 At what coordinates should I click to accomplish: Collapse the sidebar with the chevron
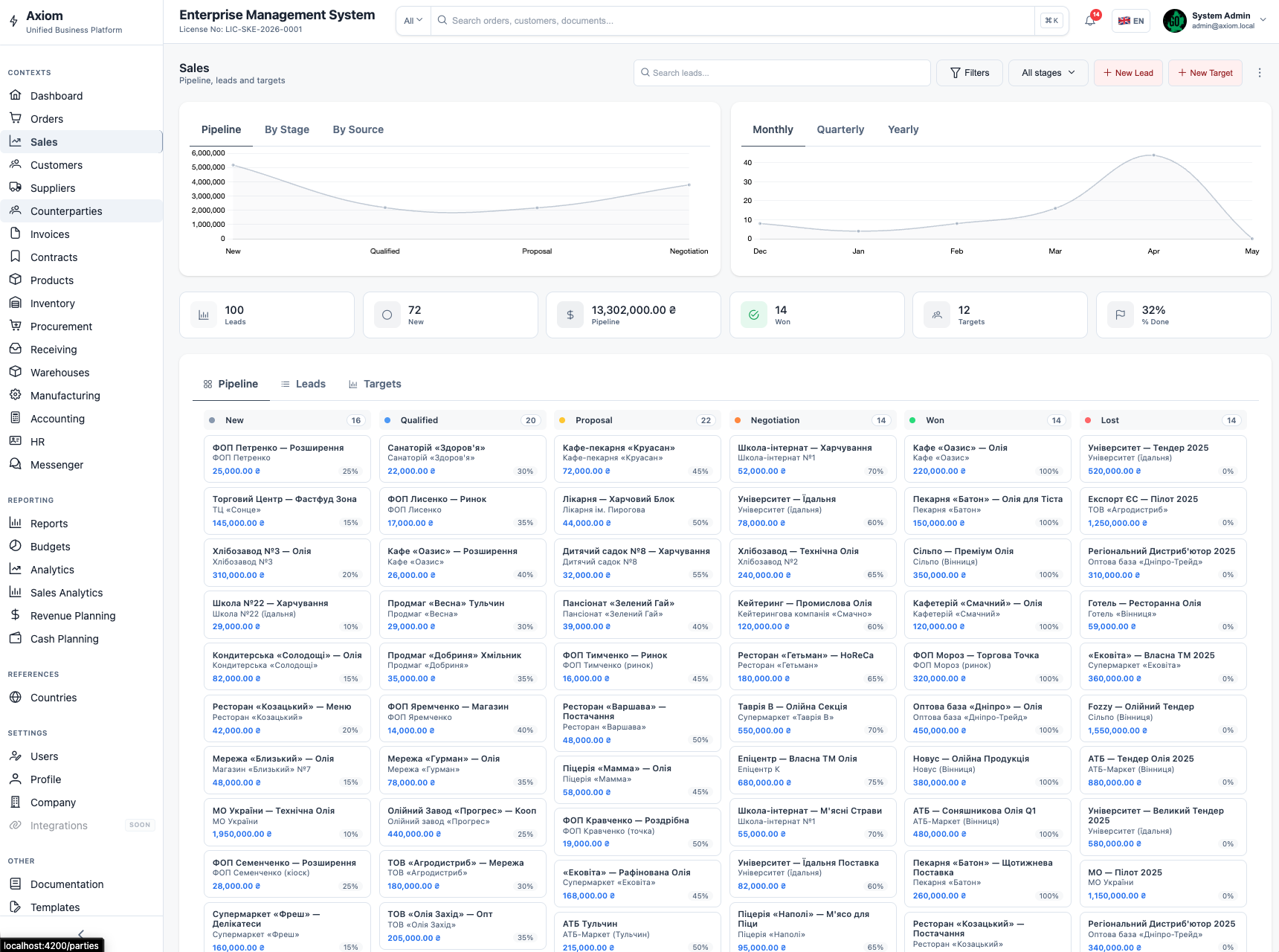coord(81,933)
